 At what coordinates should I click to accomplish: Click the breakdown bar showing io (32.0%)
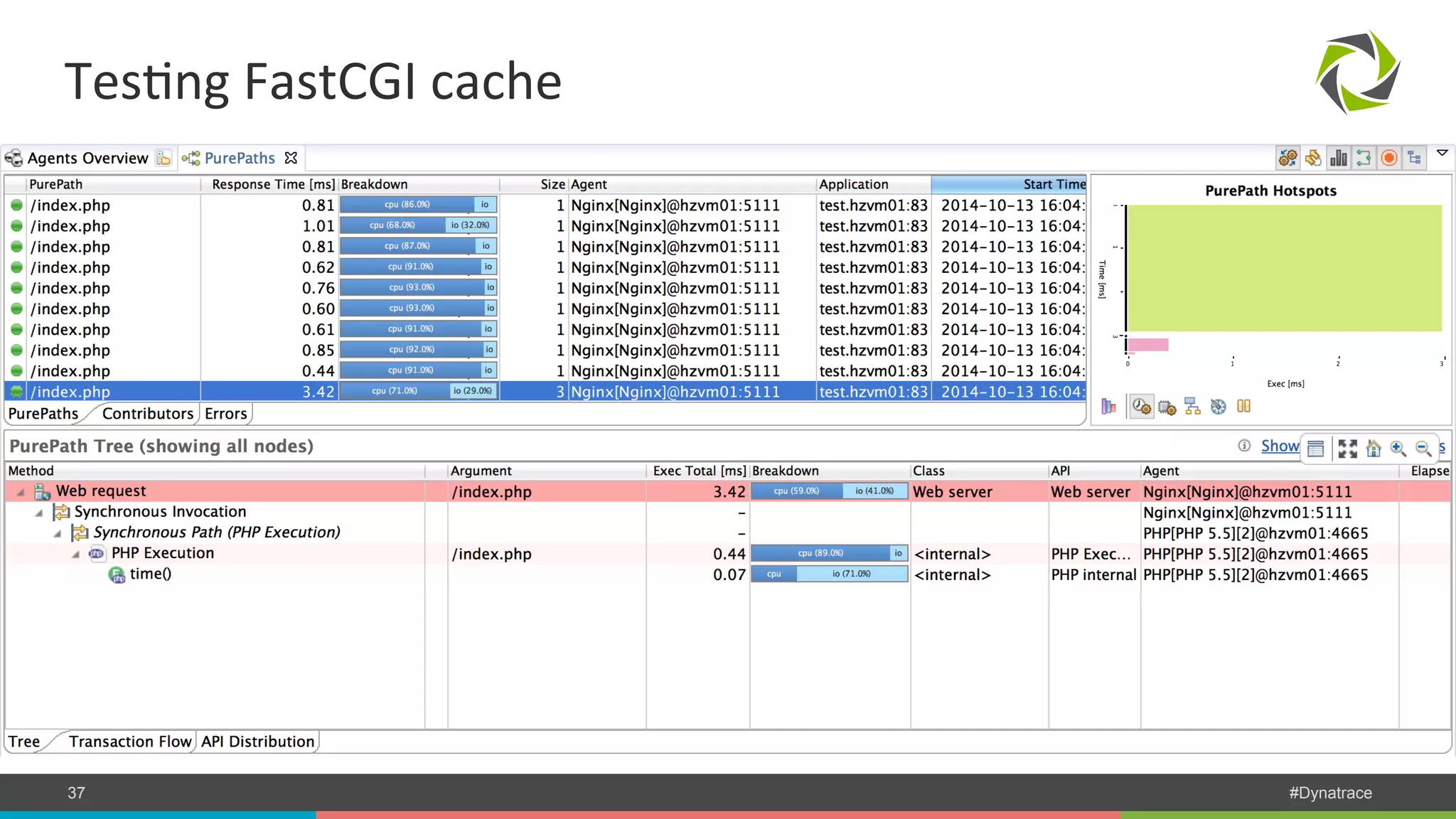pyautogui.click(x=419, y=225)
